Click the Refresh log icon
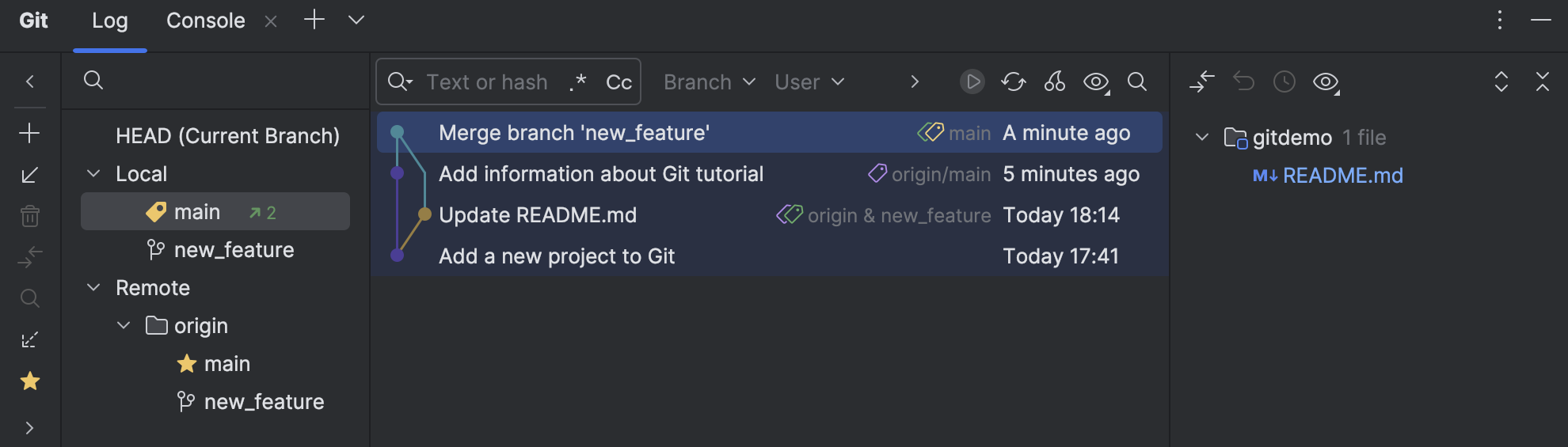Image resolution: width=1568 pixels, height=447 pixels. coord(1014,81)
